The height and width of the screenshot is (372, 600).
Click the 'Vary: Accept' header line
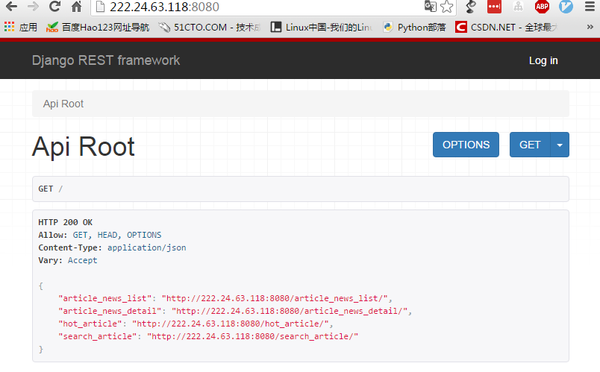pos(68,260)
